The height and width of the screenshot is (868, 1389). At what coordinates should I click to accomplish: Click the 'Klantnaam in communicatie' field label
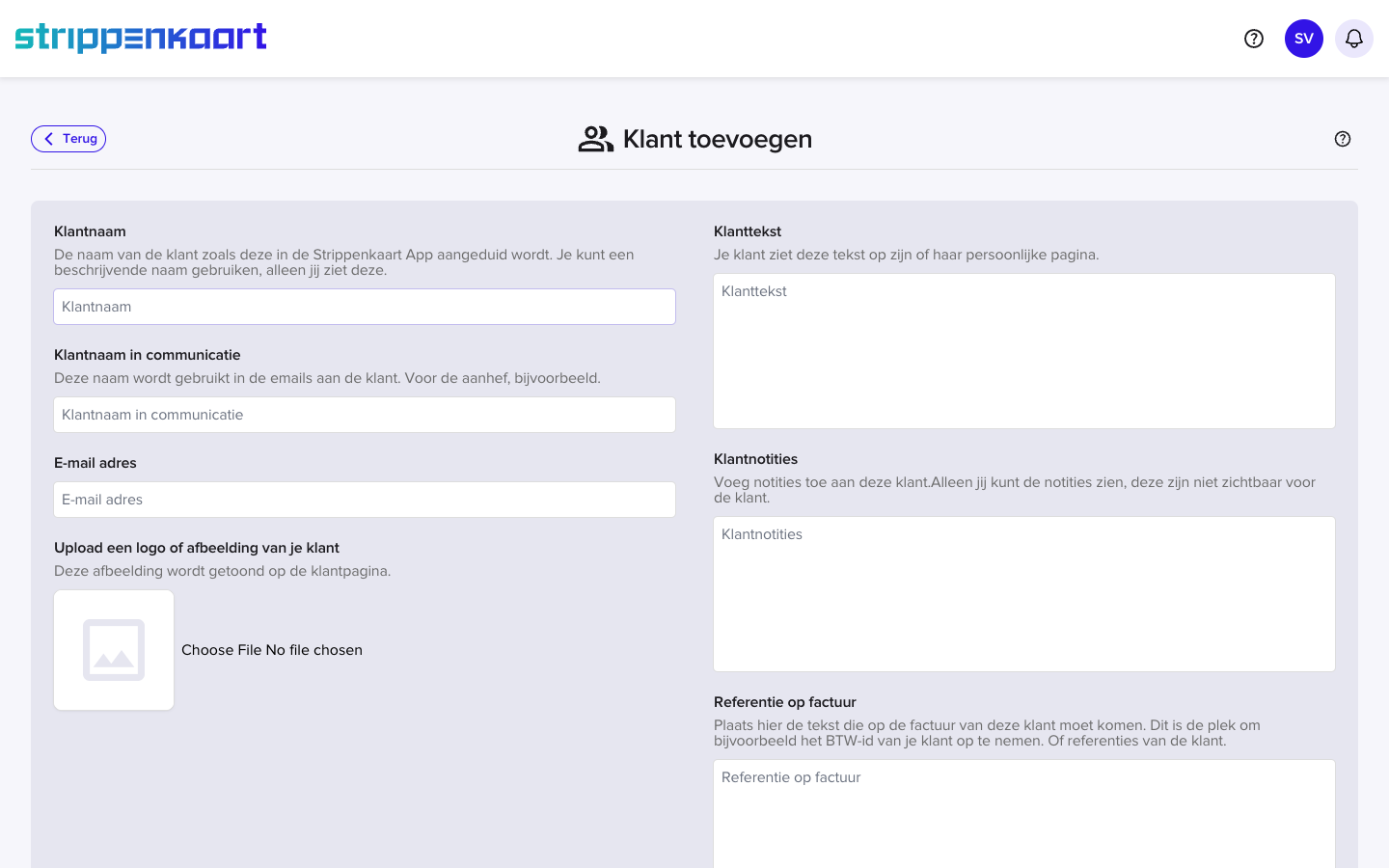tap(148, 355)
